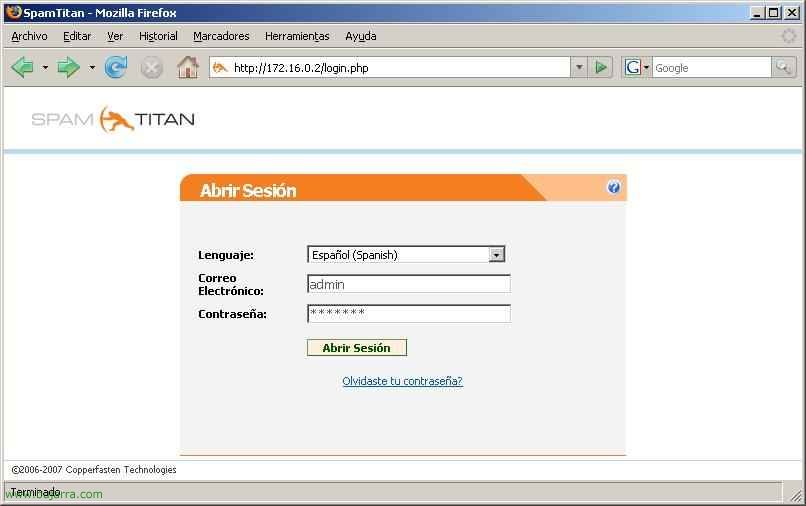Open the Ayuda menu
The height and width of the screenshot is (506, 806).
361,36
